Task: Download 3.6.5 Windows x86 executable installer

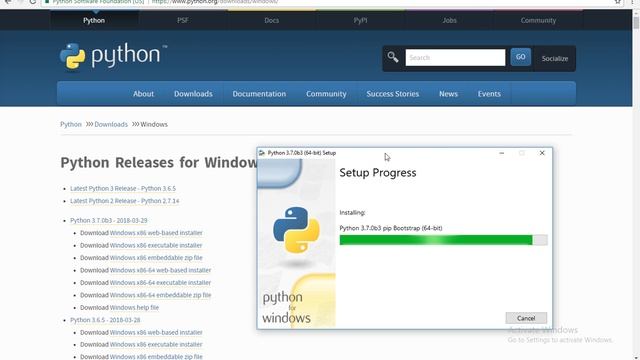Action: [156, 345]
